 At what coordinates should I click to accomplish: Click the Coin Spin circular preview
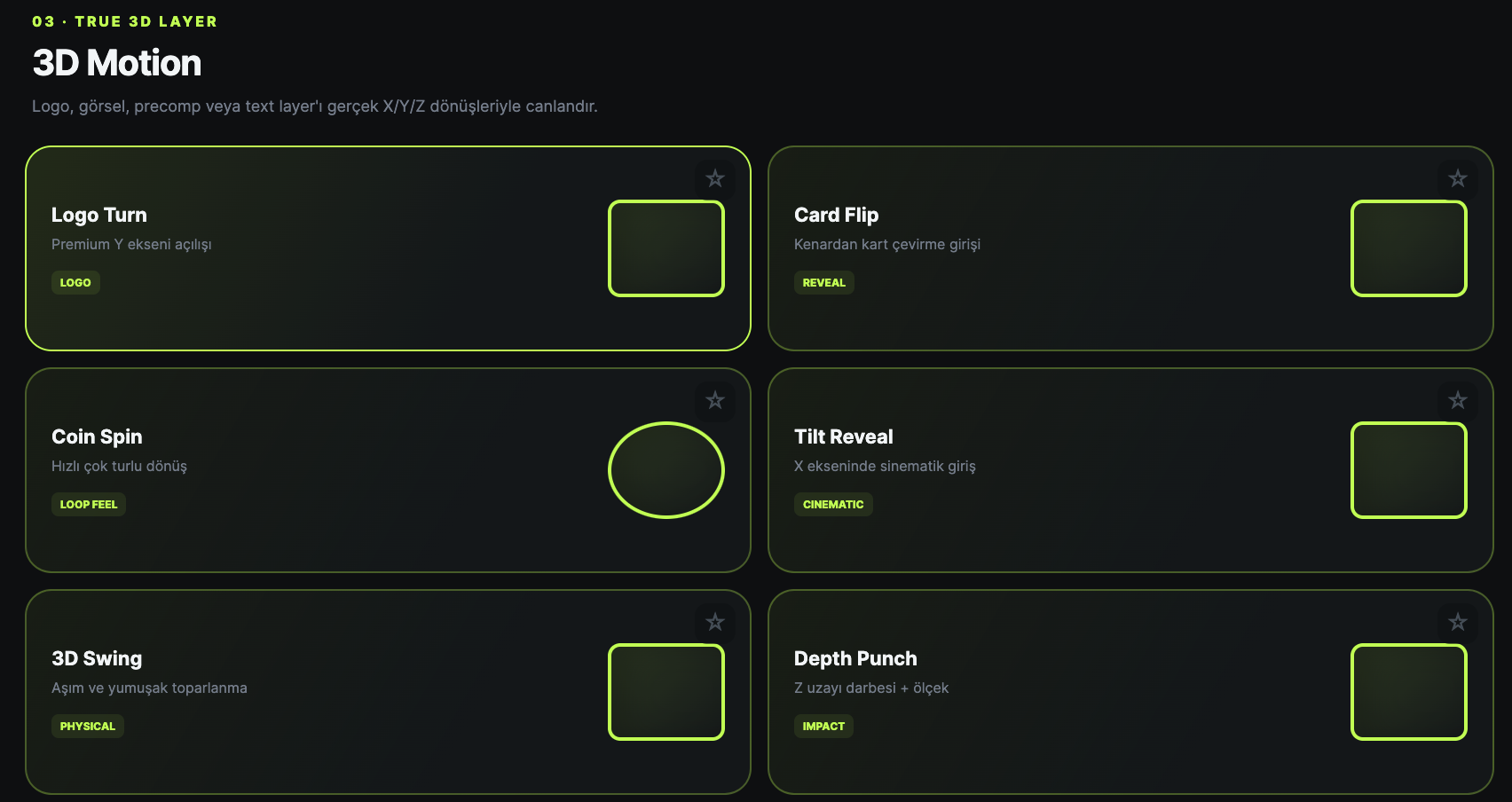(x=666, y=470)
